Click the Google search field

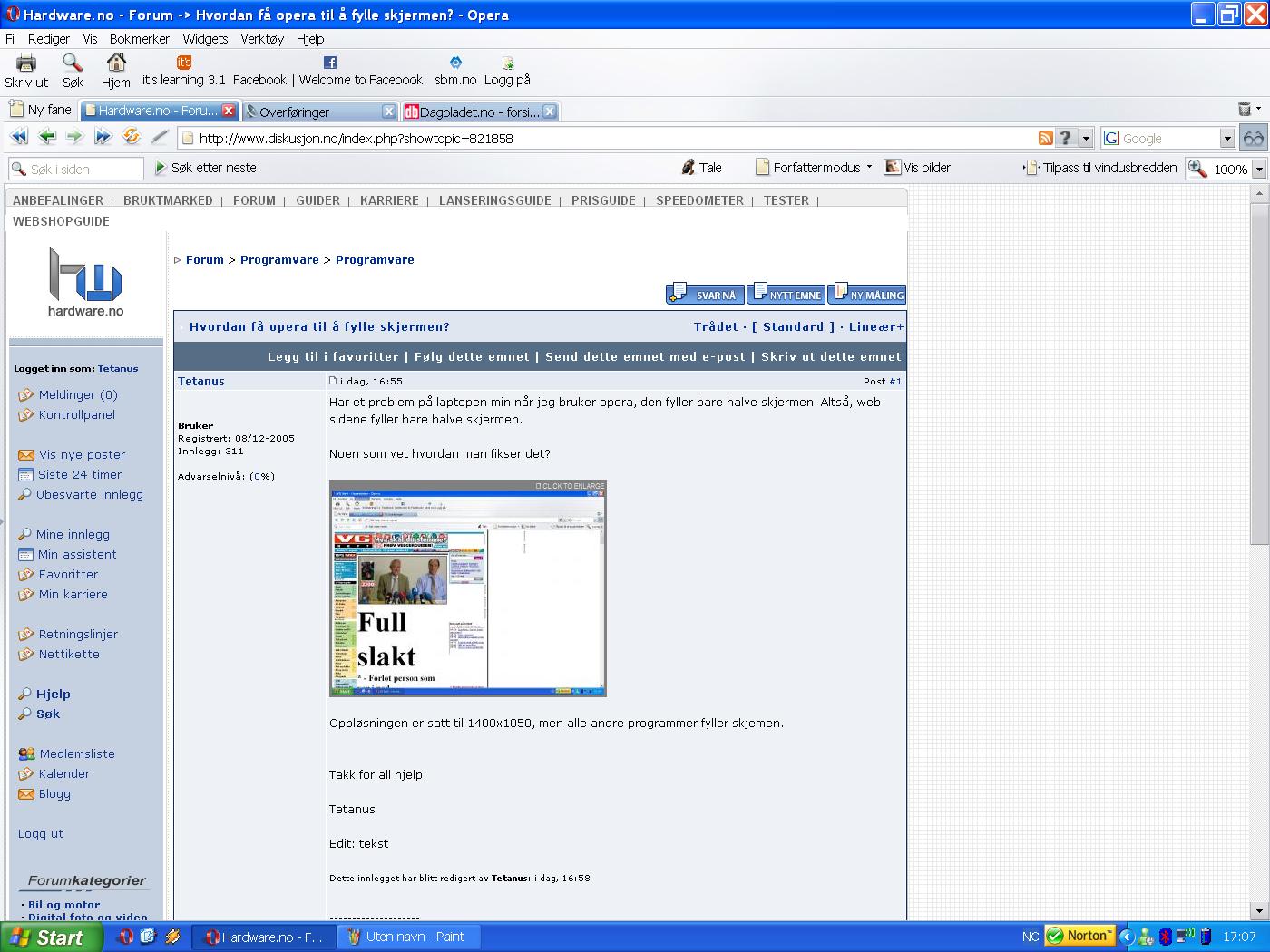[x=1160, y=139]
